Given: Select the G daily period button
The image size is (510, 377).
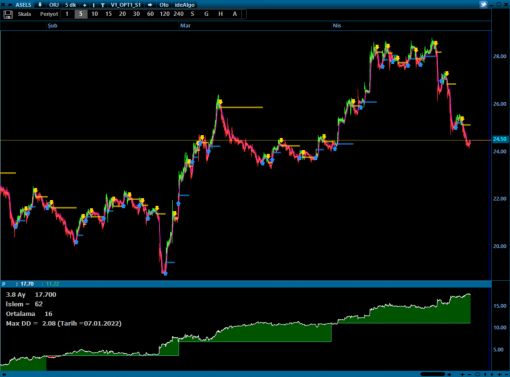Looking at the screenshot, I should [206, 14].
